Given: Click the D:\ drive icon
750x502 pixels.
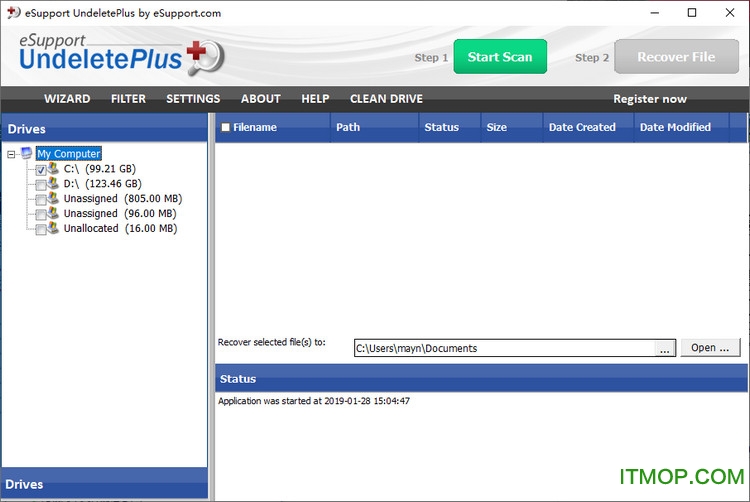Looking at the screenshot, I should click(53, 184).
